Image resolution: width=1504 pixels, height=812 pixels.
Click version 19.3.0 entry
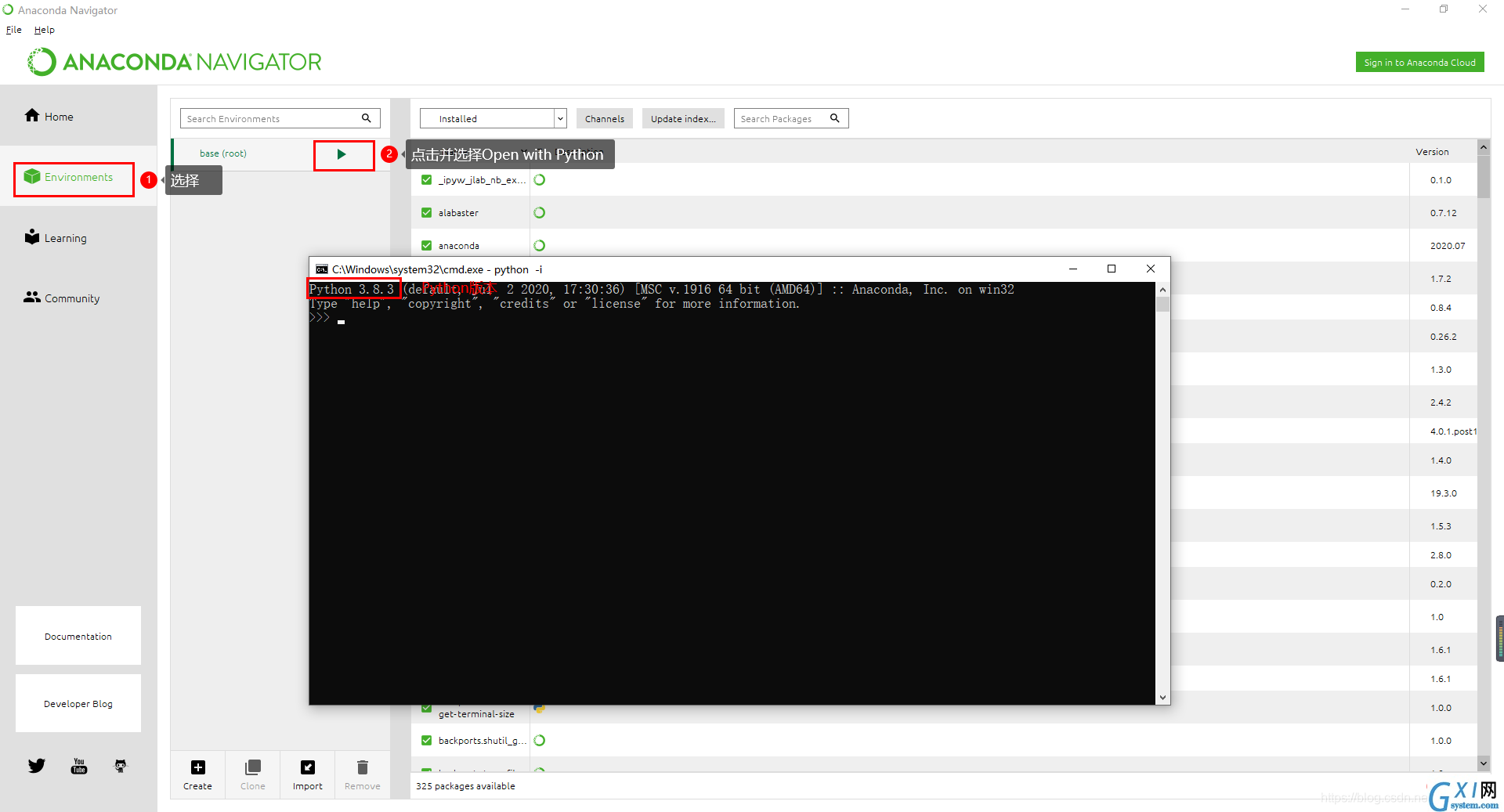click(1444, 493)
